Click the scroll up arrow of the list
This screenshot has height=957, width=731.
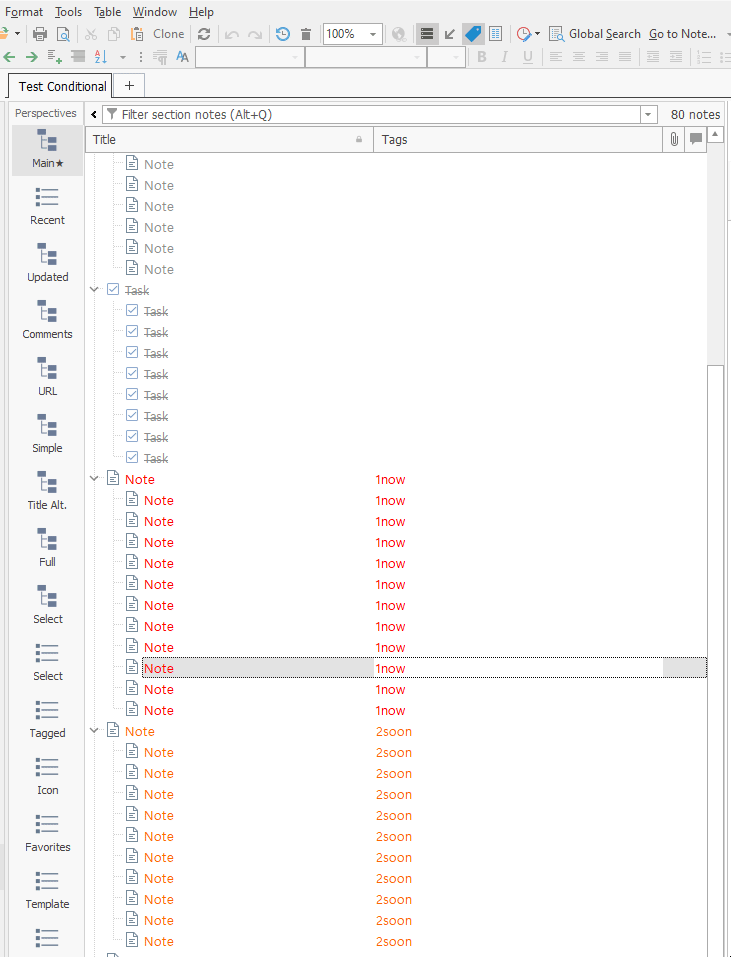715,134
